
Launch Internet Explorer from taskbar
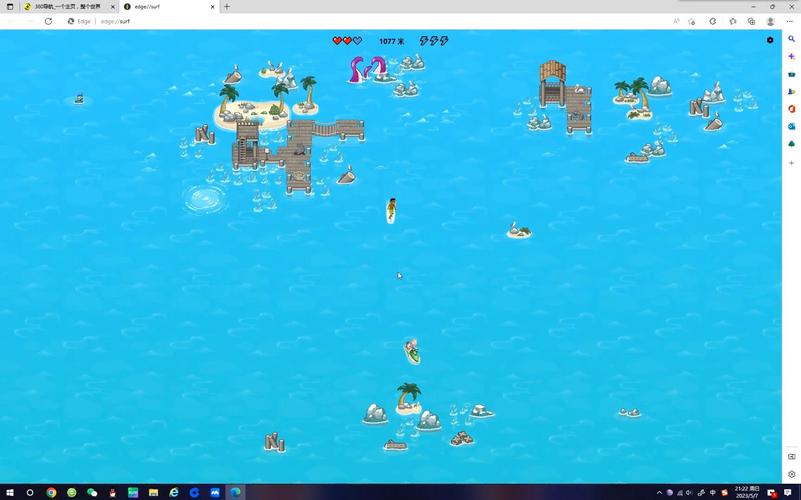coord(174,492)
